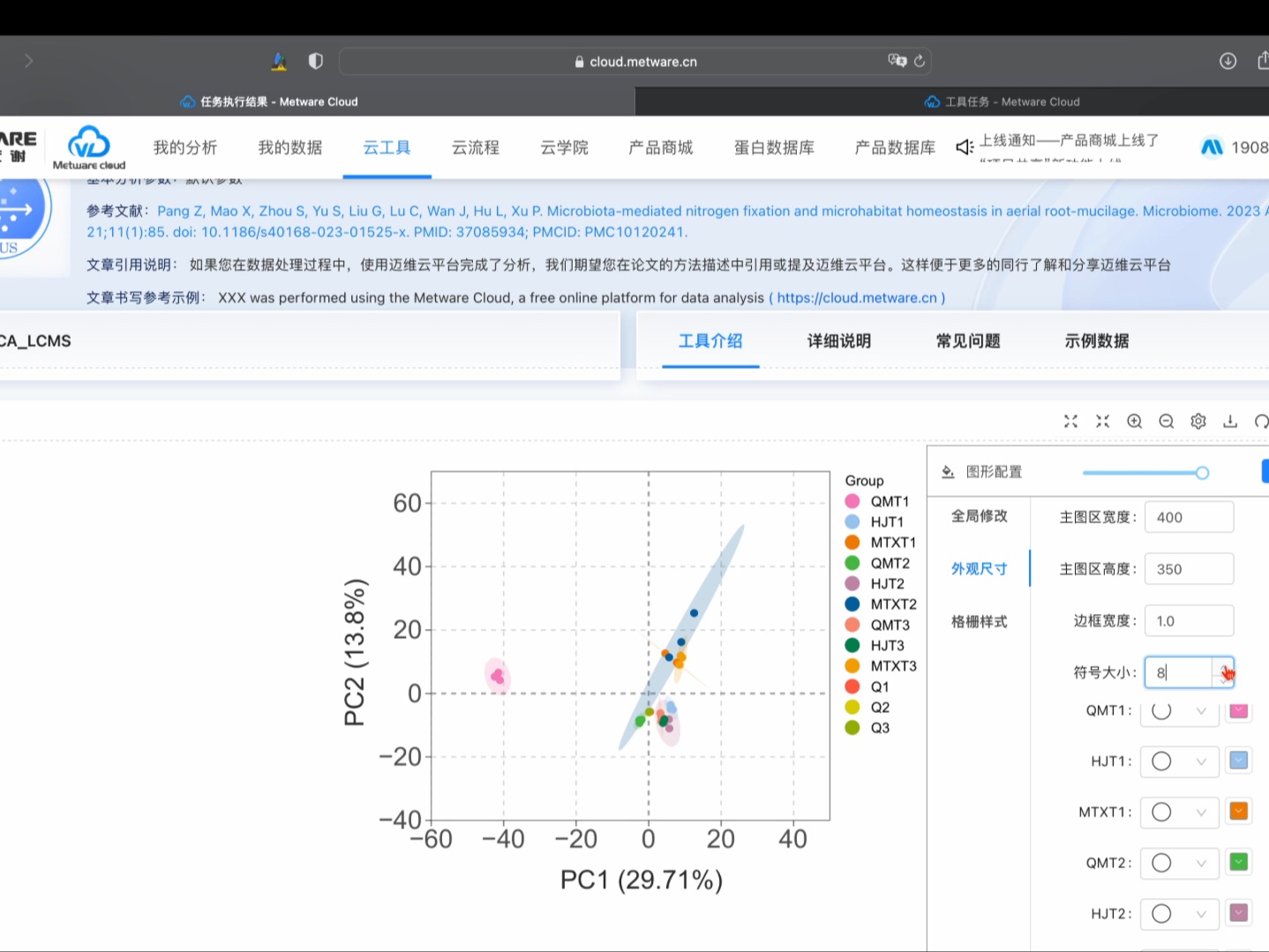
Task: Open the Pang Z reference citation link
Action: 678,221
